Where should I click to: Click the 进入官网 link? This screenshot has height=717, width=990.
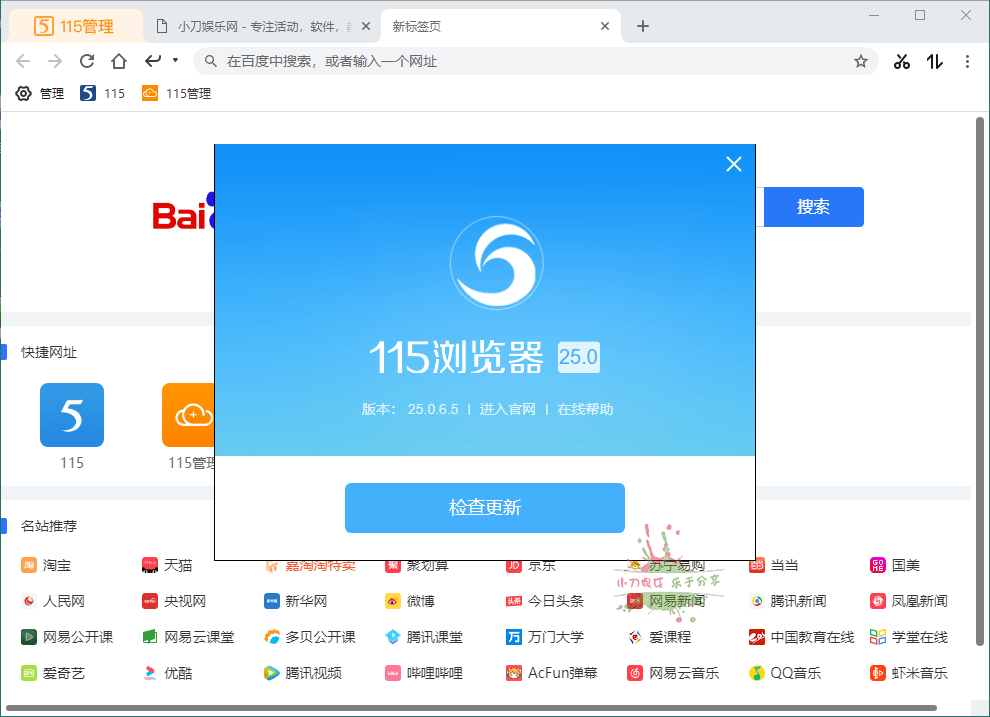(x=508, y=409)
